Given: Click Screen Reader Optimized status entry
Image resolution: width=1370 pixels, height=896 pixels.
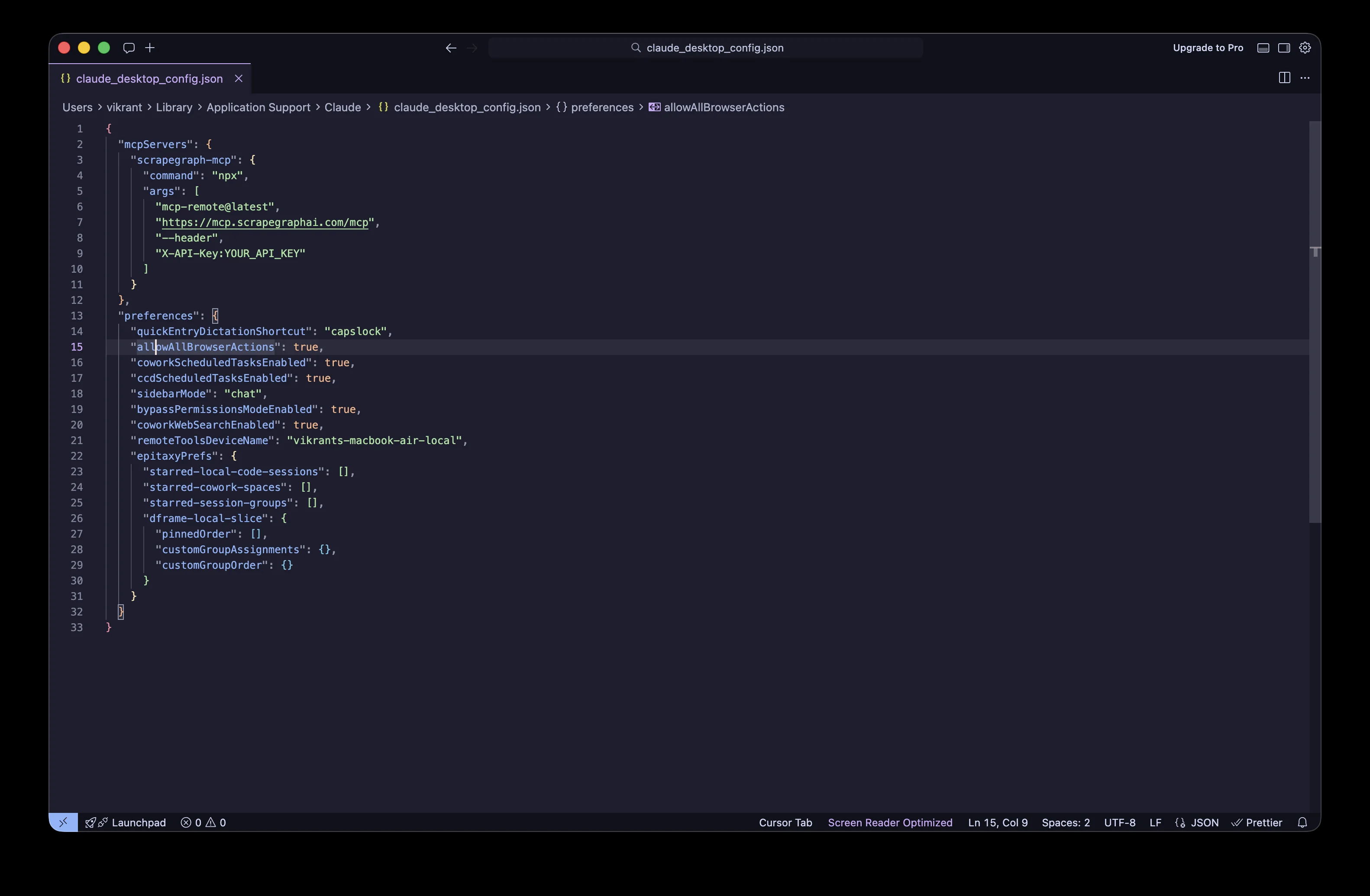Looking at the screenshot, I should pos(890,822).
